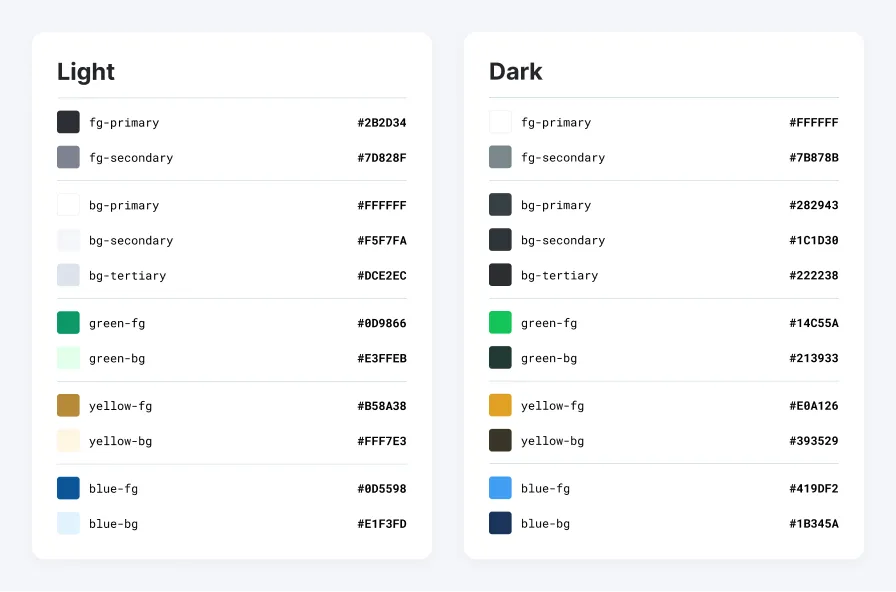The image size is (896, 592).
Task: Click the bg-primary swatch under Dark
Action: (x=499, y=205)
